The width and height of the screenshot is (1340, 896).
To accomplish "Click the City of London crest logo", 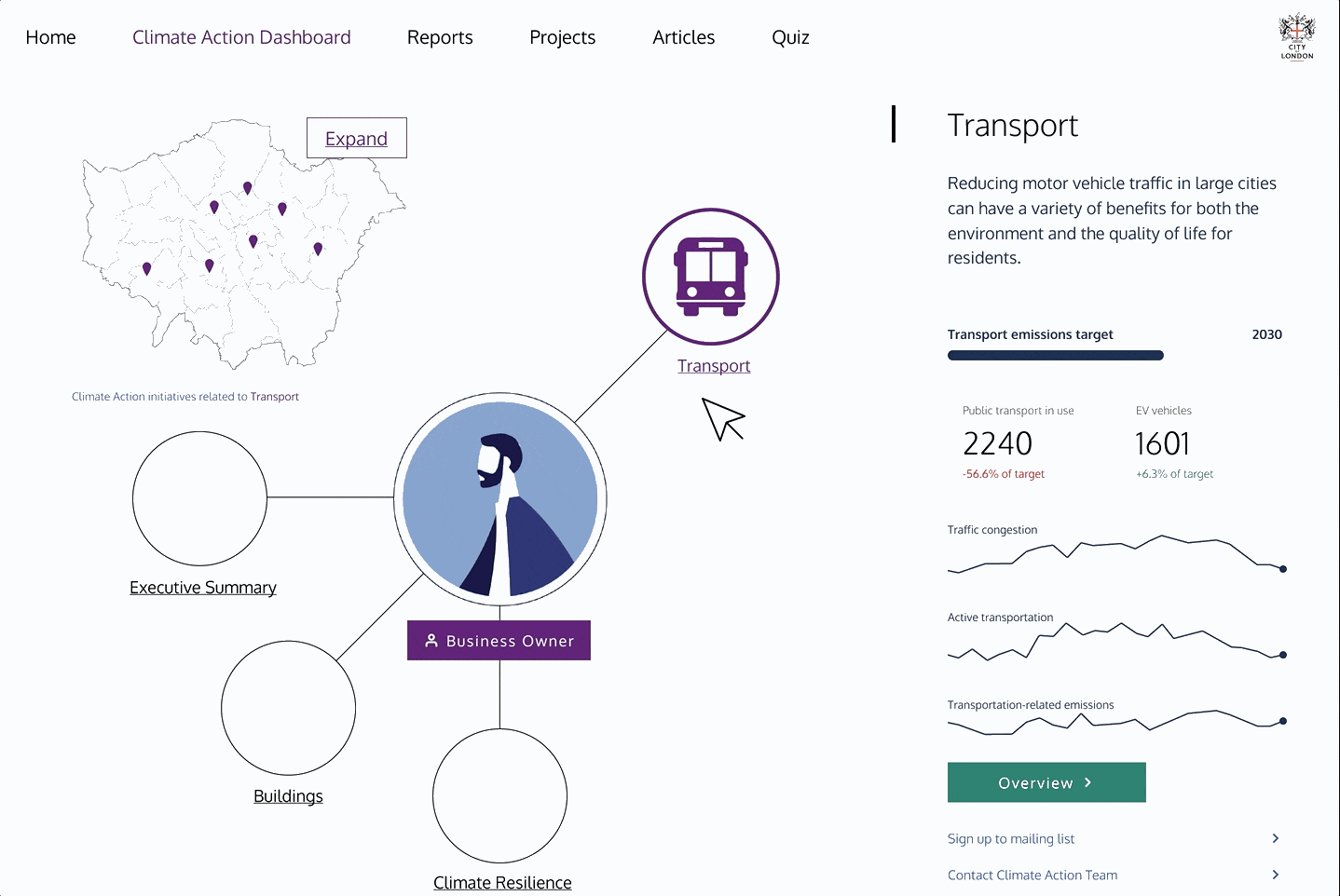I will [1296, 35].
